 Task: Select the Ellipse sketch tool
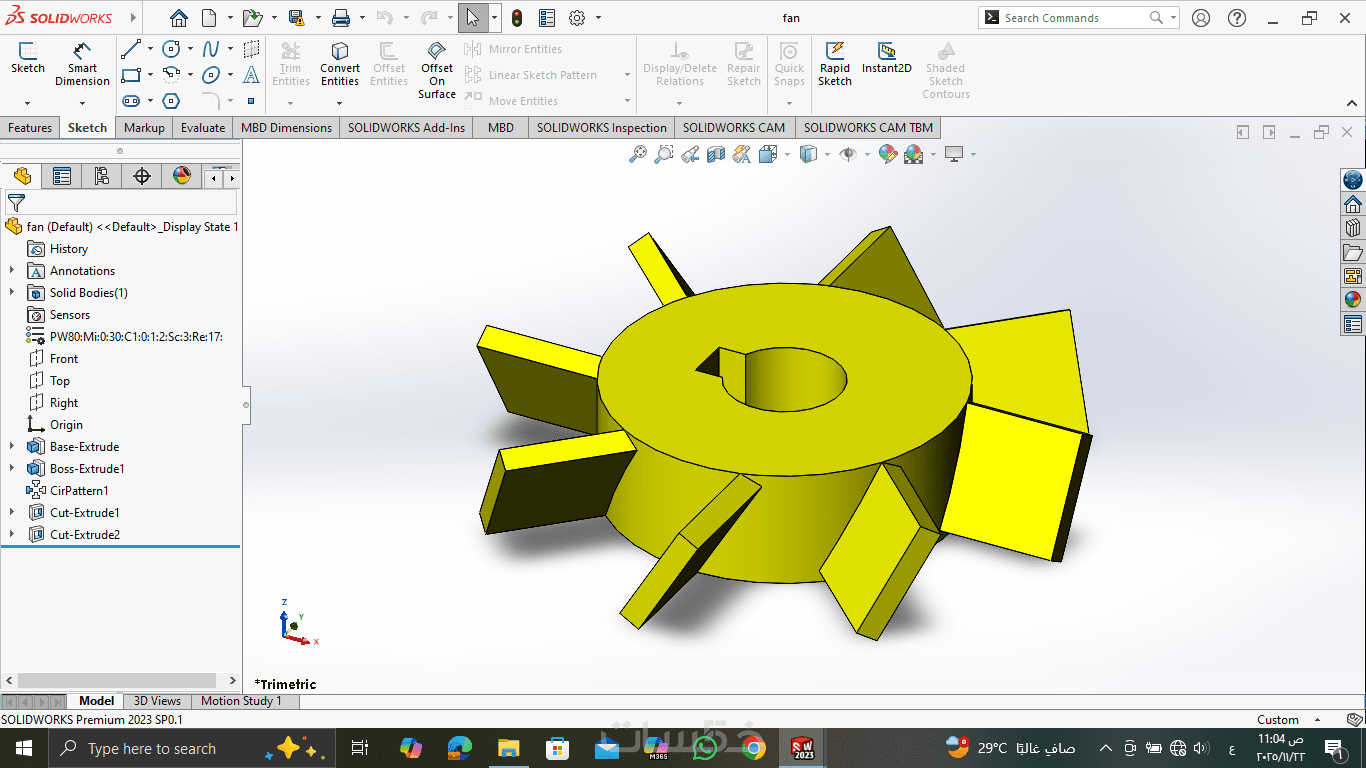[x=211, y=75]
